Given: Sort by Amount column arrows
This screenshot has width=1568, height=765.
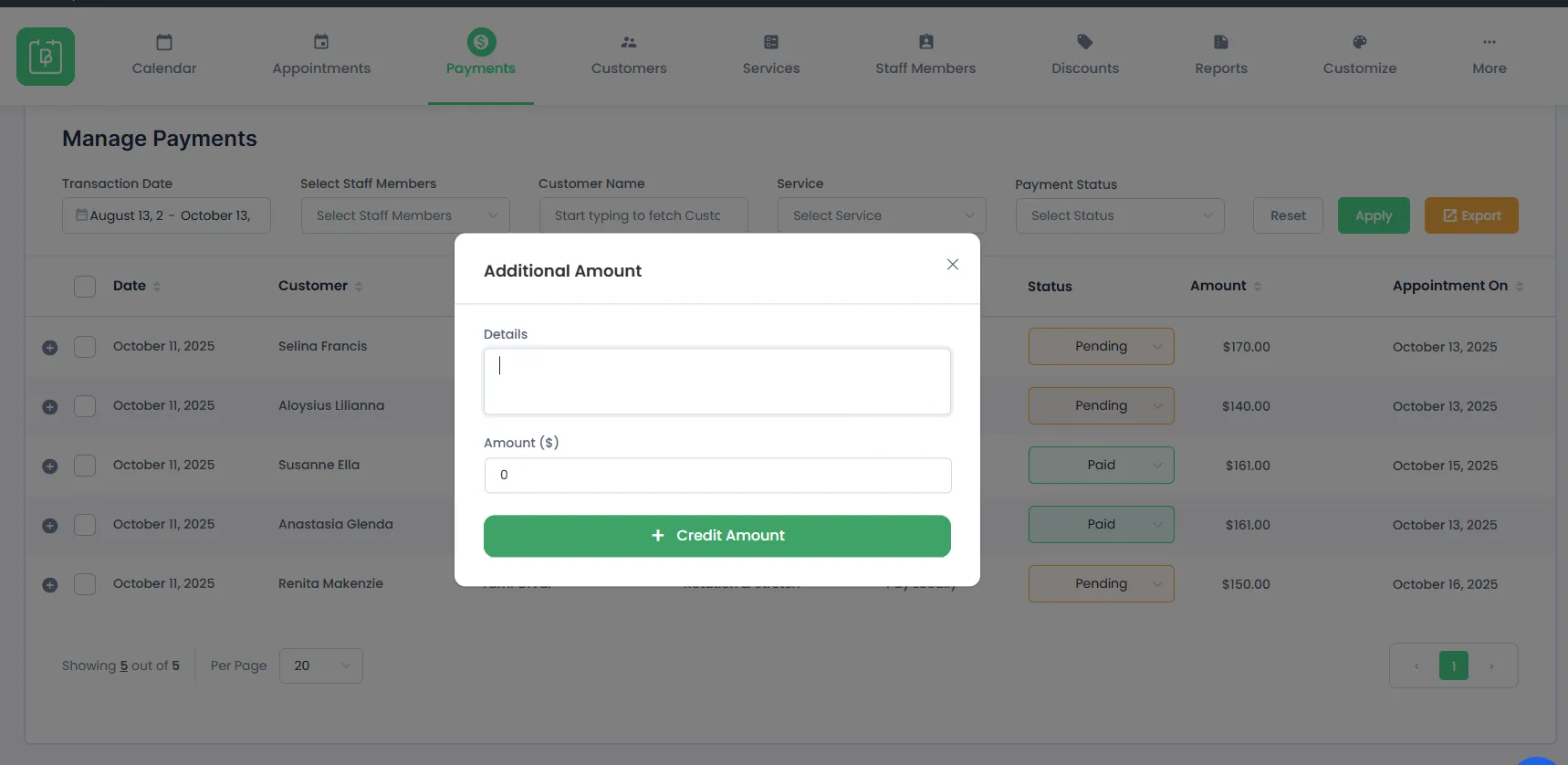Looking at the screenshot, I should 1258,287.
